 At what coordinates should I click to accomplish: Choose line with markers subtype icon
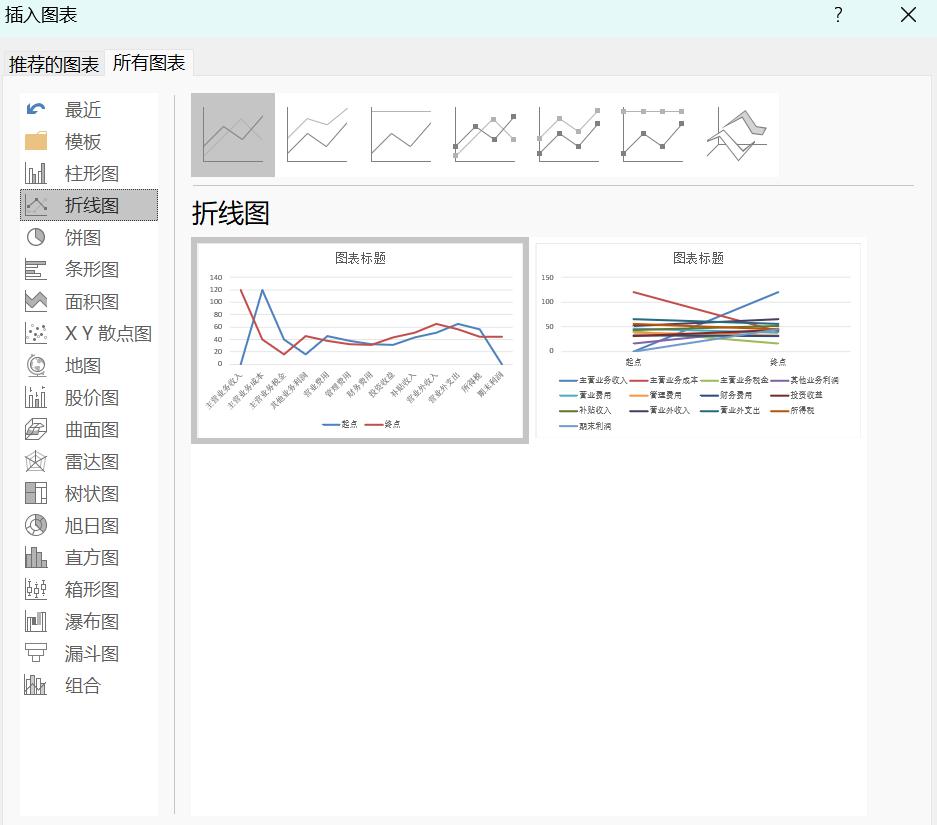pos(485,134)
